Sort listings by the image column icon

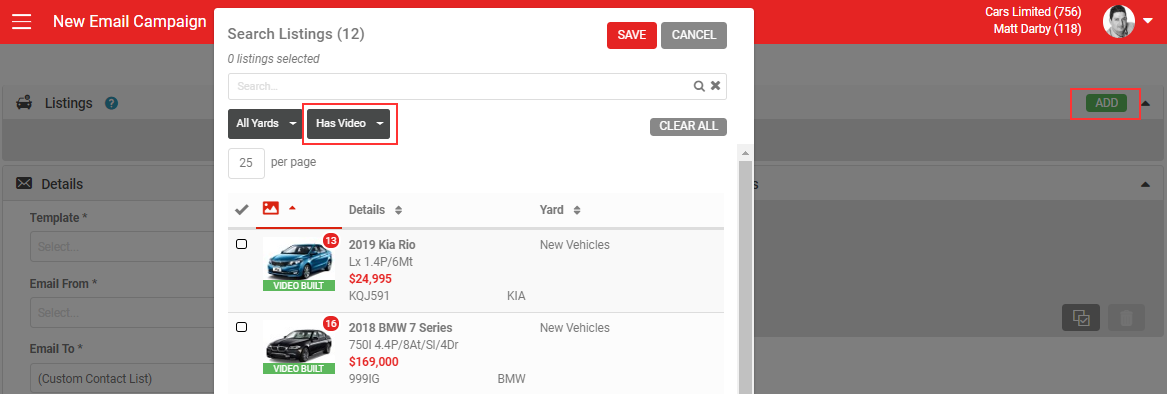271,209
